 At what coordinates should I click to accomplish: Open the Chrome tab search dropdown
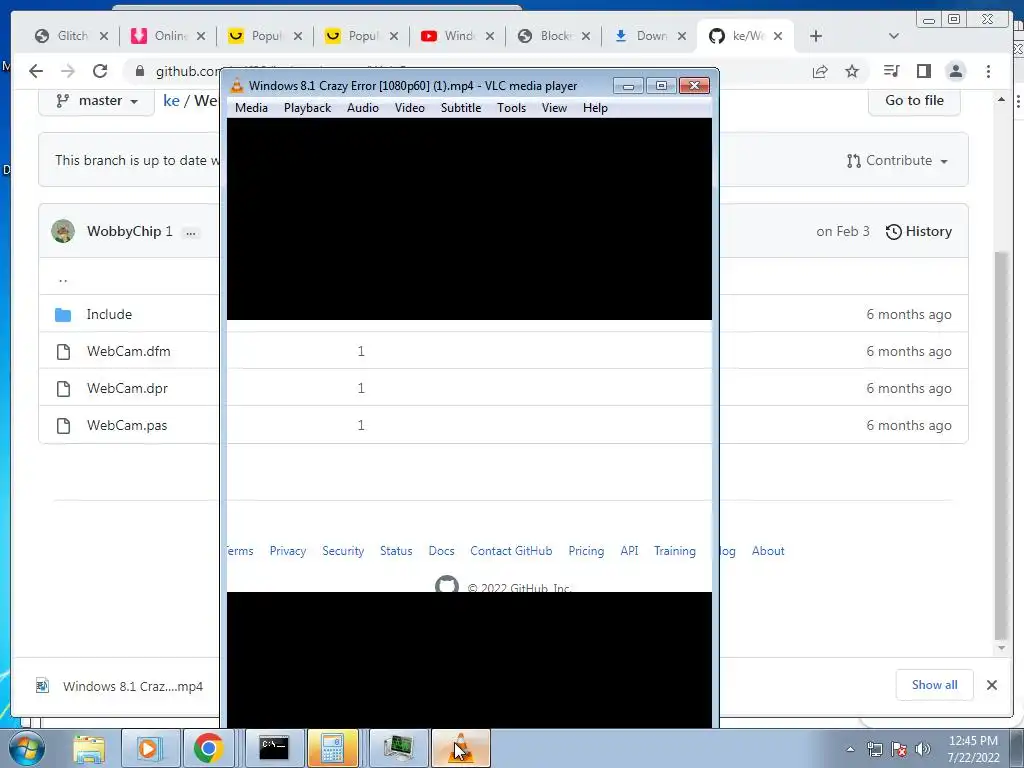(x=894, y=36)
